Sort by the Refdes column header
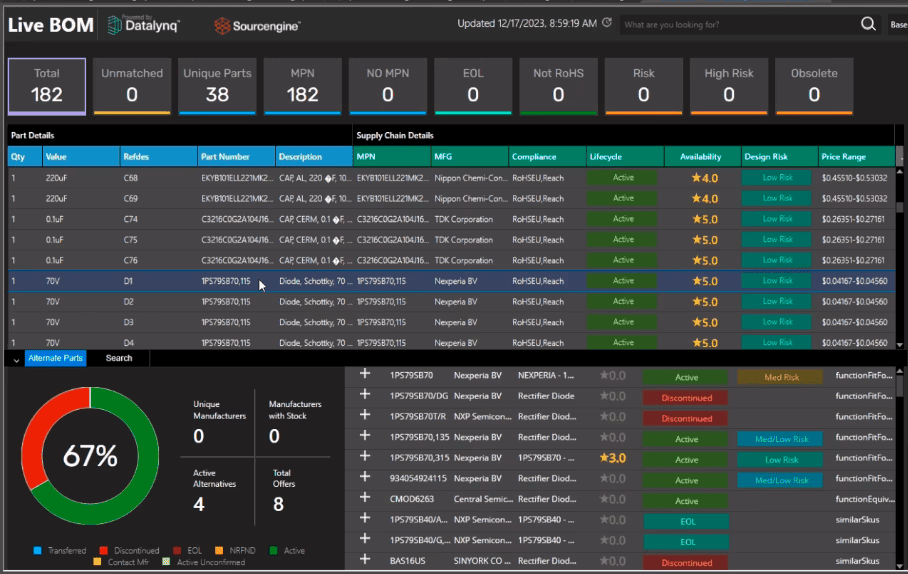The height and width of the screenshot is (574, 908). (x=159, y=156)
